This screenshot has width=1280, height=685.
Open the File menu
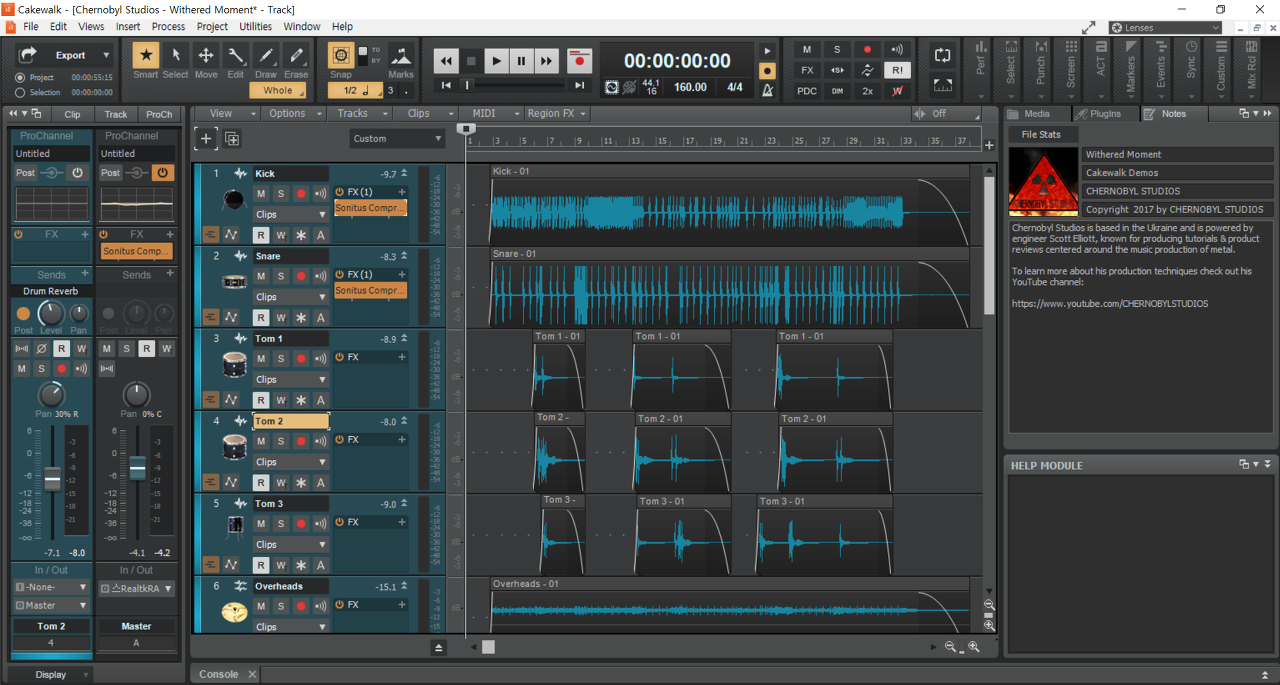click(31, 27)
